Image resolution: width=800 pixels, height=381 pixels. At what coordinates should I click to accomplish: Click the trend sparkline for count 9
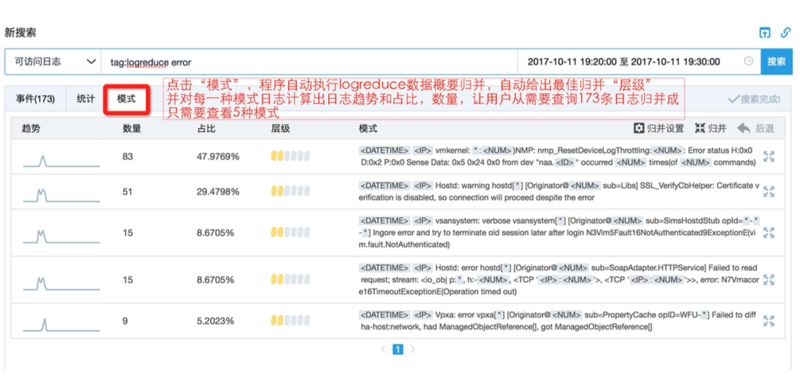(61, 325)
